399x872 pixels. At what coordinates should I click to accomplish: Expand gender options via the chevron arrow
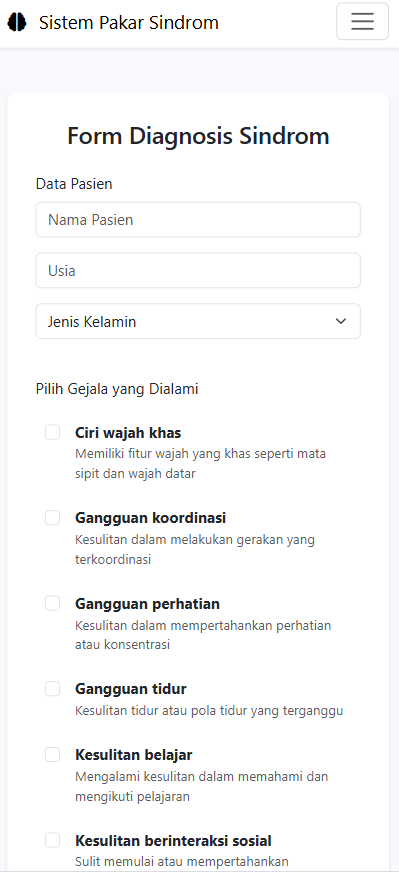click(x=341, y=321)
